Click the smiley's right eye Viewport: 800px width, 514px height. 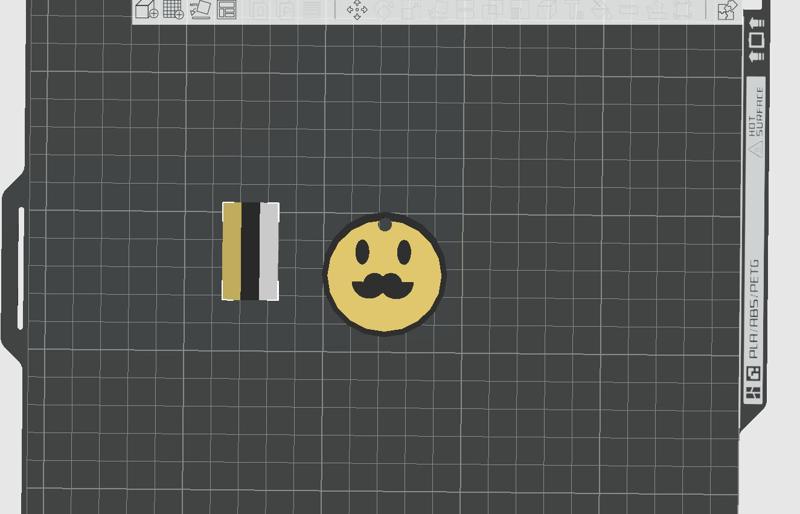tap(404, 252)
